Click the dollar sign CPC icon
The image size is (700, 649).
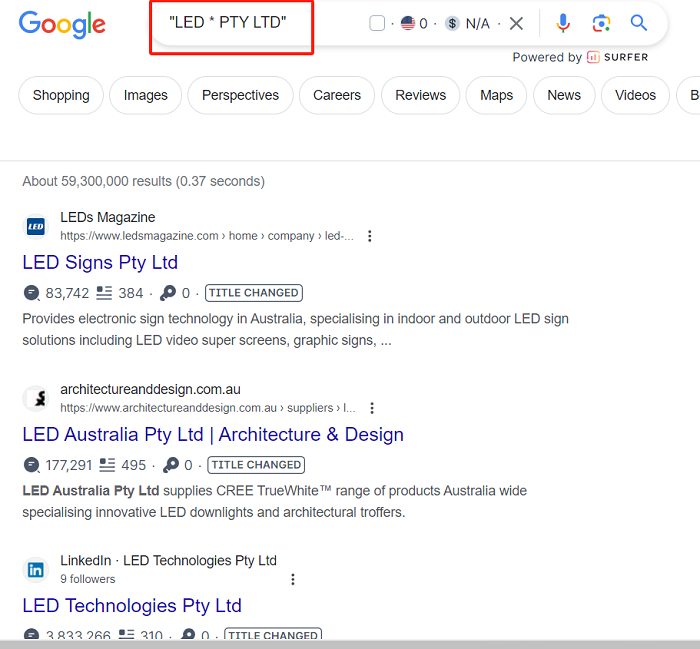coord(452,23)
